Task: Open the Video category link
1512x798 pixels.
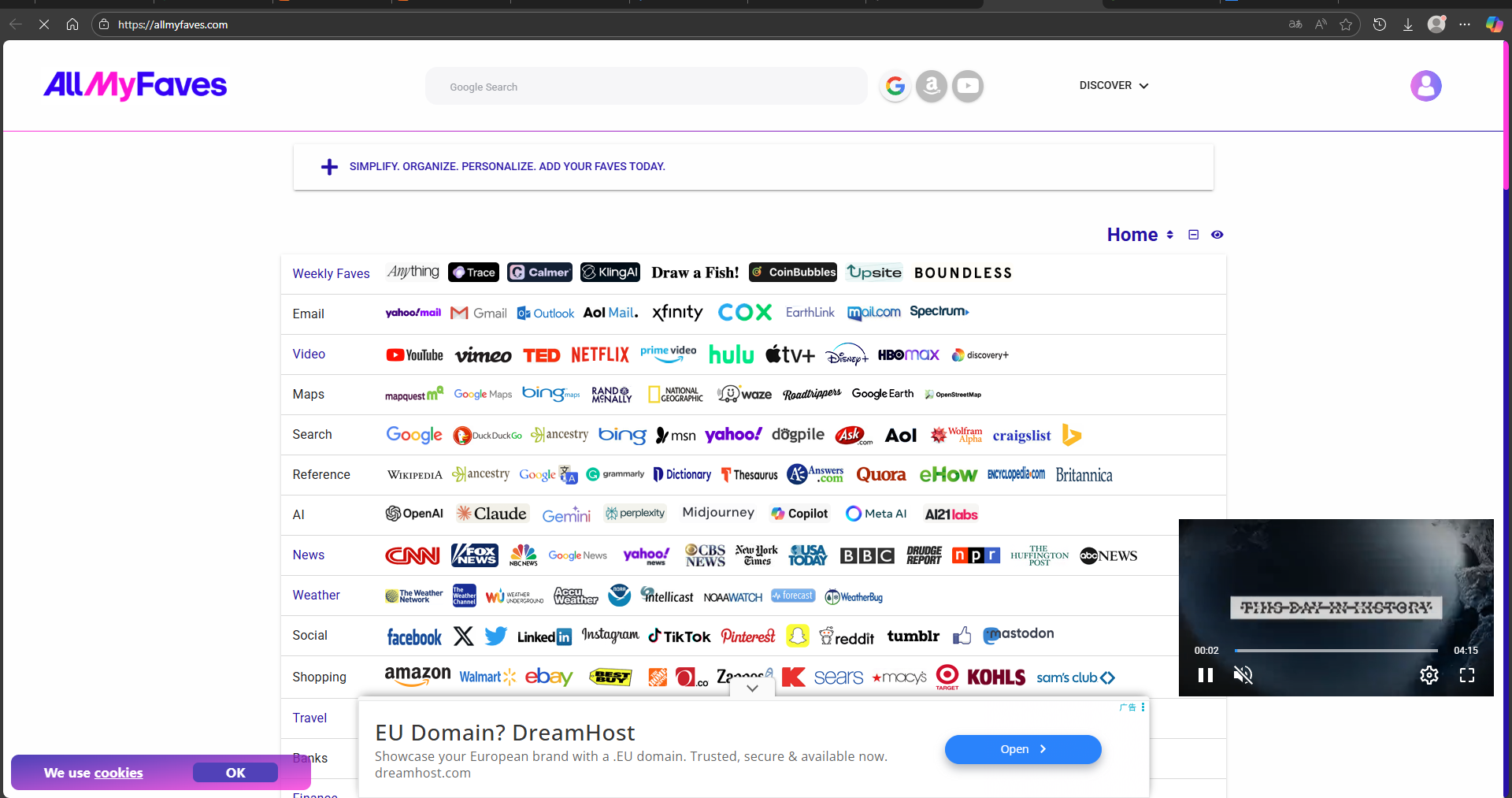Action: click(309, 354)
